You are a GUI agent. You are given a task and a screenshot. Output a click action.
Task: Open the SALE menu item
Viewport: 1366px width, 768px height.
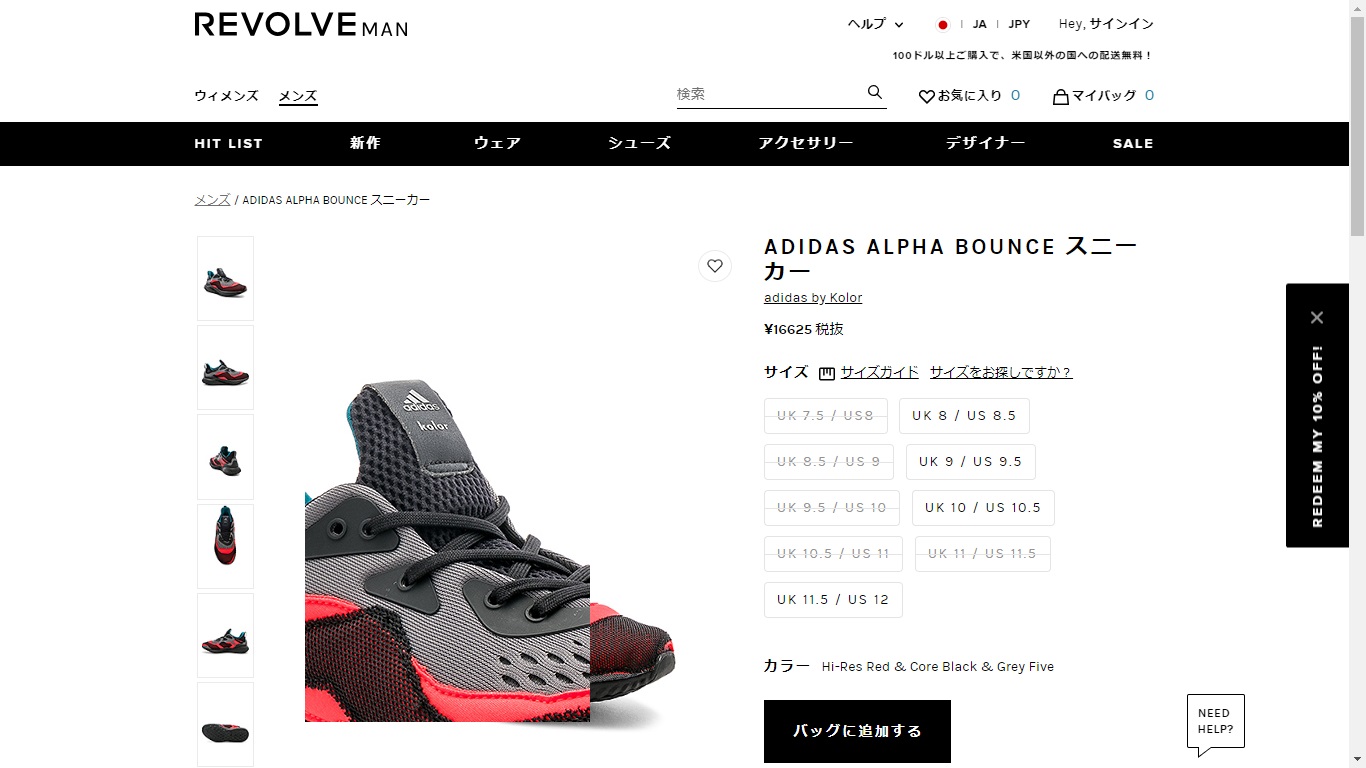click(1133, 144)
